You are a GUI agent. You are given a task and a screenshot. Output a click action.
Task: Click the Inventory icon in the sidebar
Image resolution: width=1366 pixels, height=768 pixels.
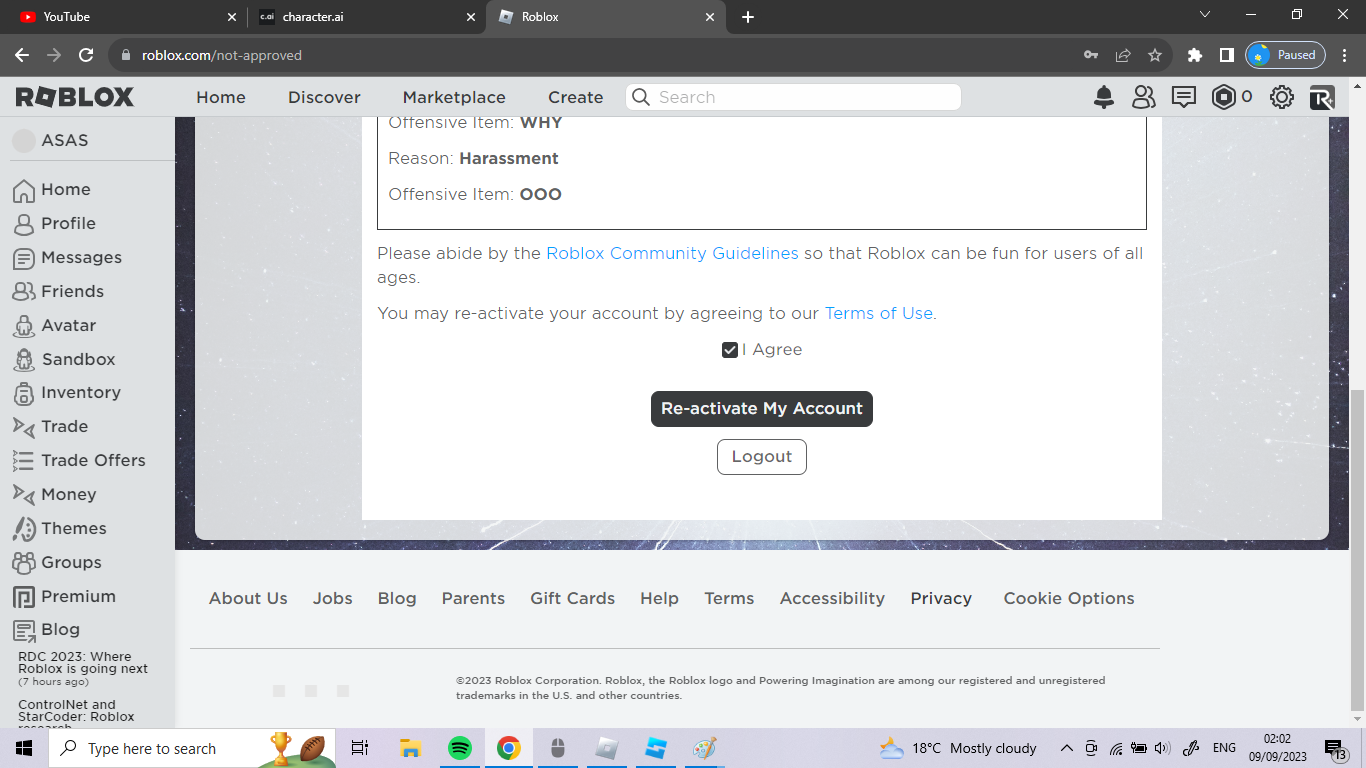click(24, 393)
